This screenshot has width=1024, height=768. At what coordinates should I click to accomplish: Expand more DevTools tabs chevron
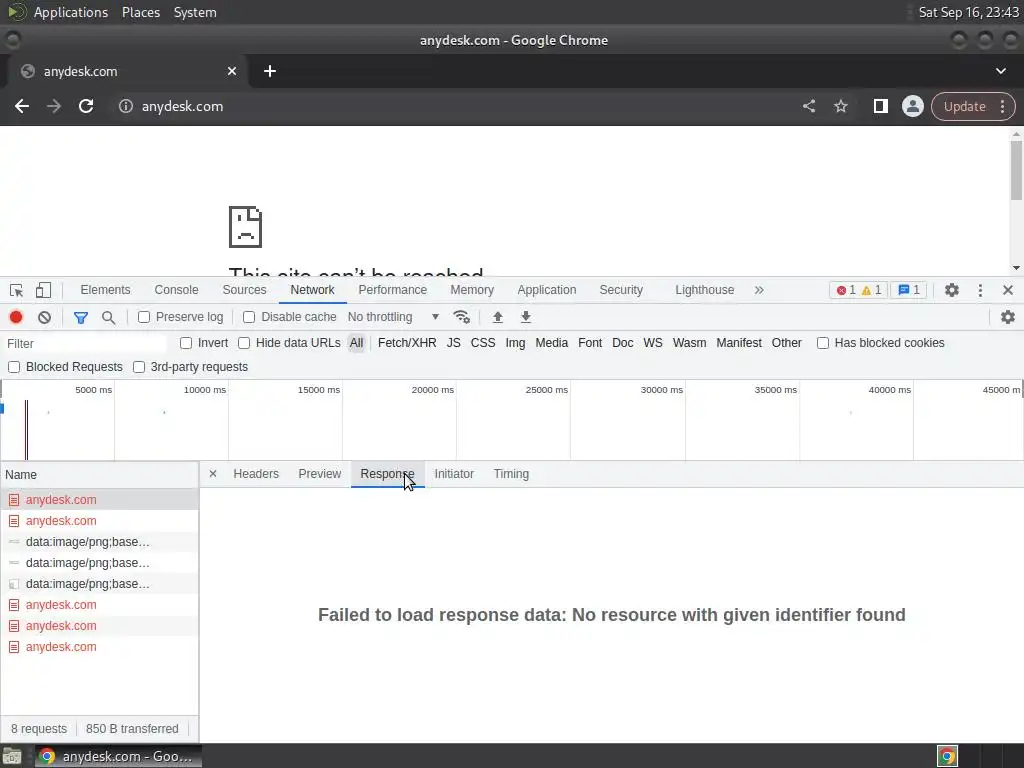(759, 290)
